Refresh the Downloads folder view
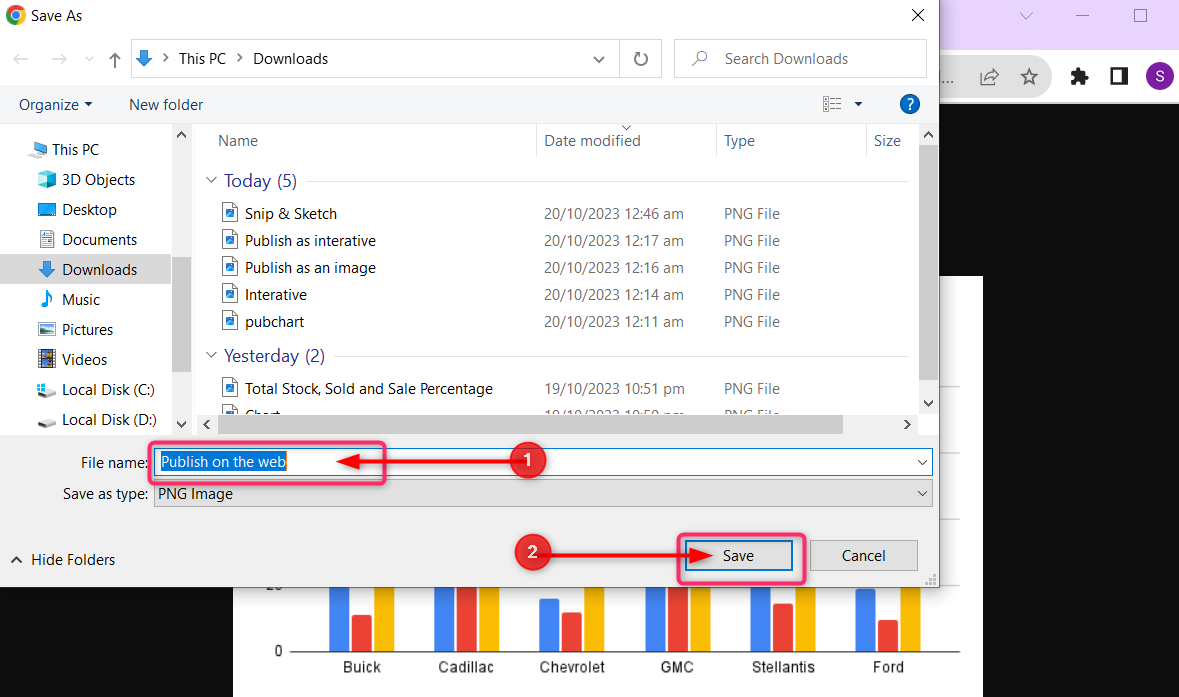 (x=640, y=59)
